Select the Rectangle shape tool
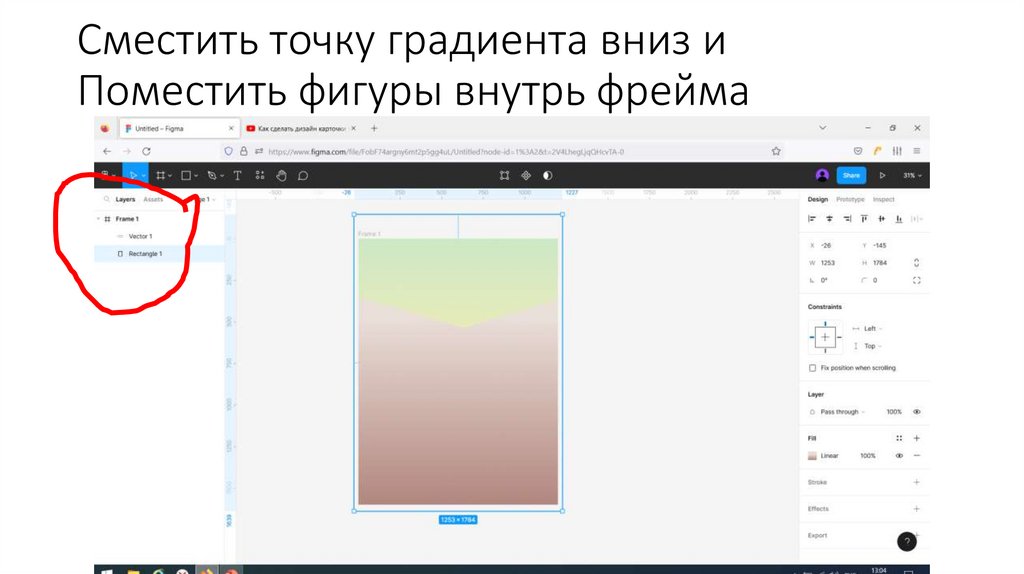The width and height of the screenshot is (1024, 574). coord(186,176)
